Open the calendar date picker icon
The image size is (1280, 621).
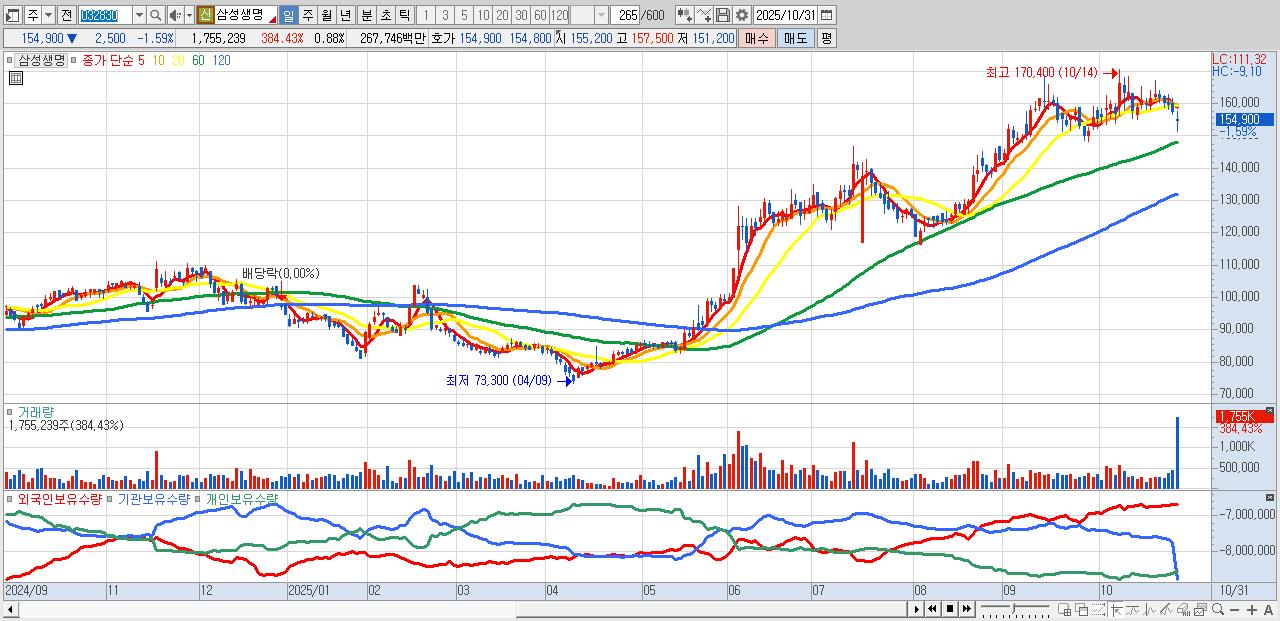click(x=827, y=15)
